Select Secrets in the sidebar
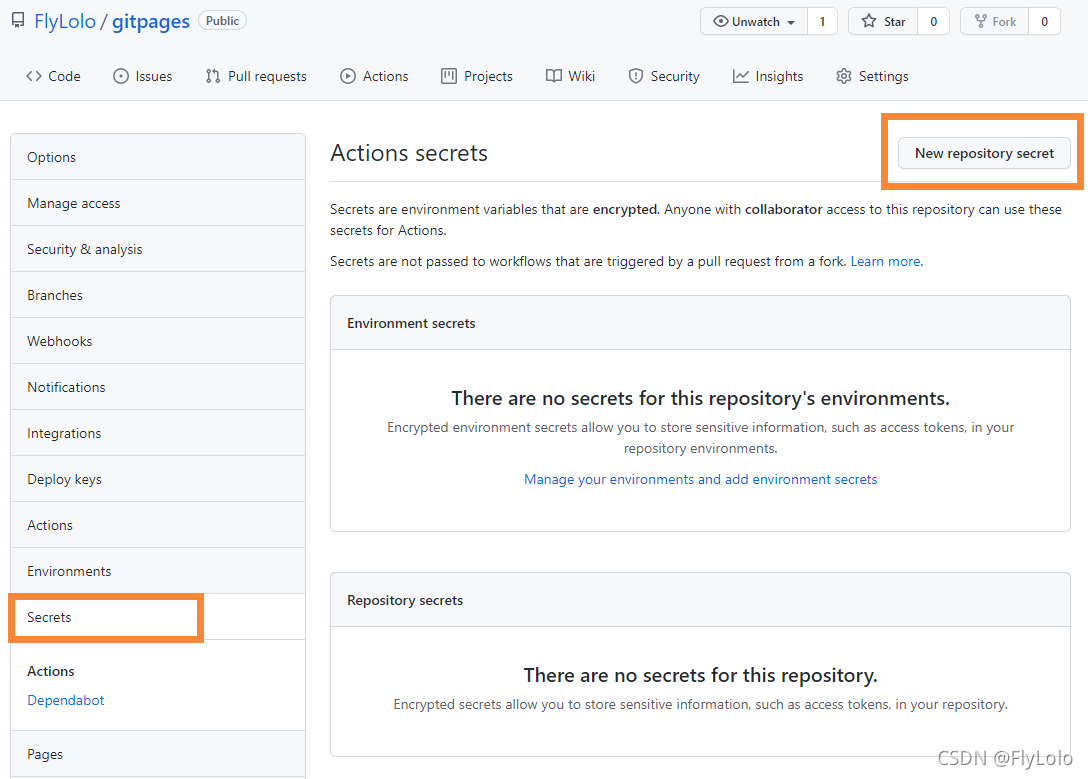1088x779 pixels. pyautogui.click(x=158, y=617)
